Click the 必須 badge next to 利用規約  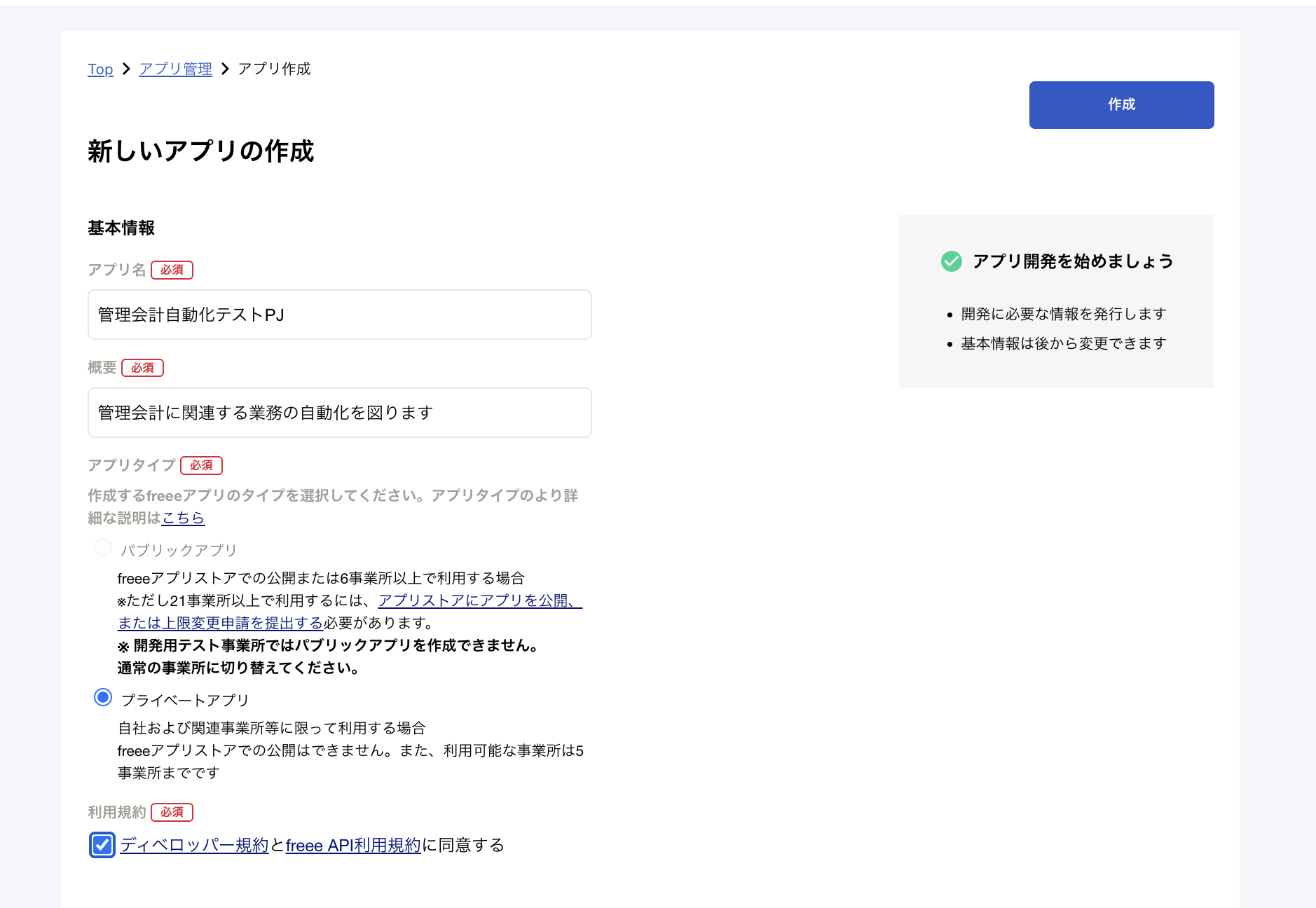[x=172, y=812]
